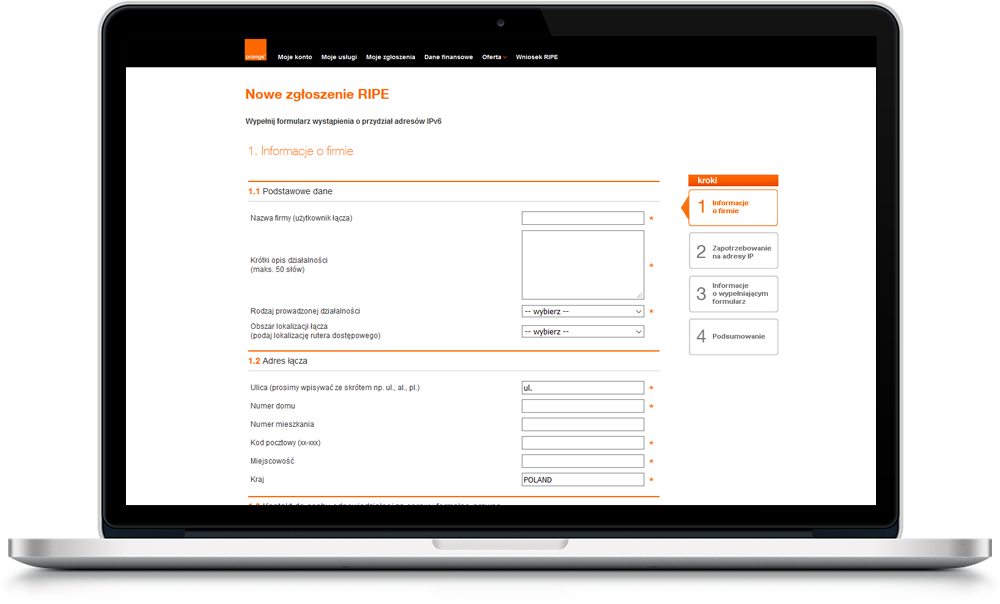The width and height of the screenshot is (1000, 604).
Task: Click the Numer mieszkania label
Action: pyautogui.click(x=282, y=424)
